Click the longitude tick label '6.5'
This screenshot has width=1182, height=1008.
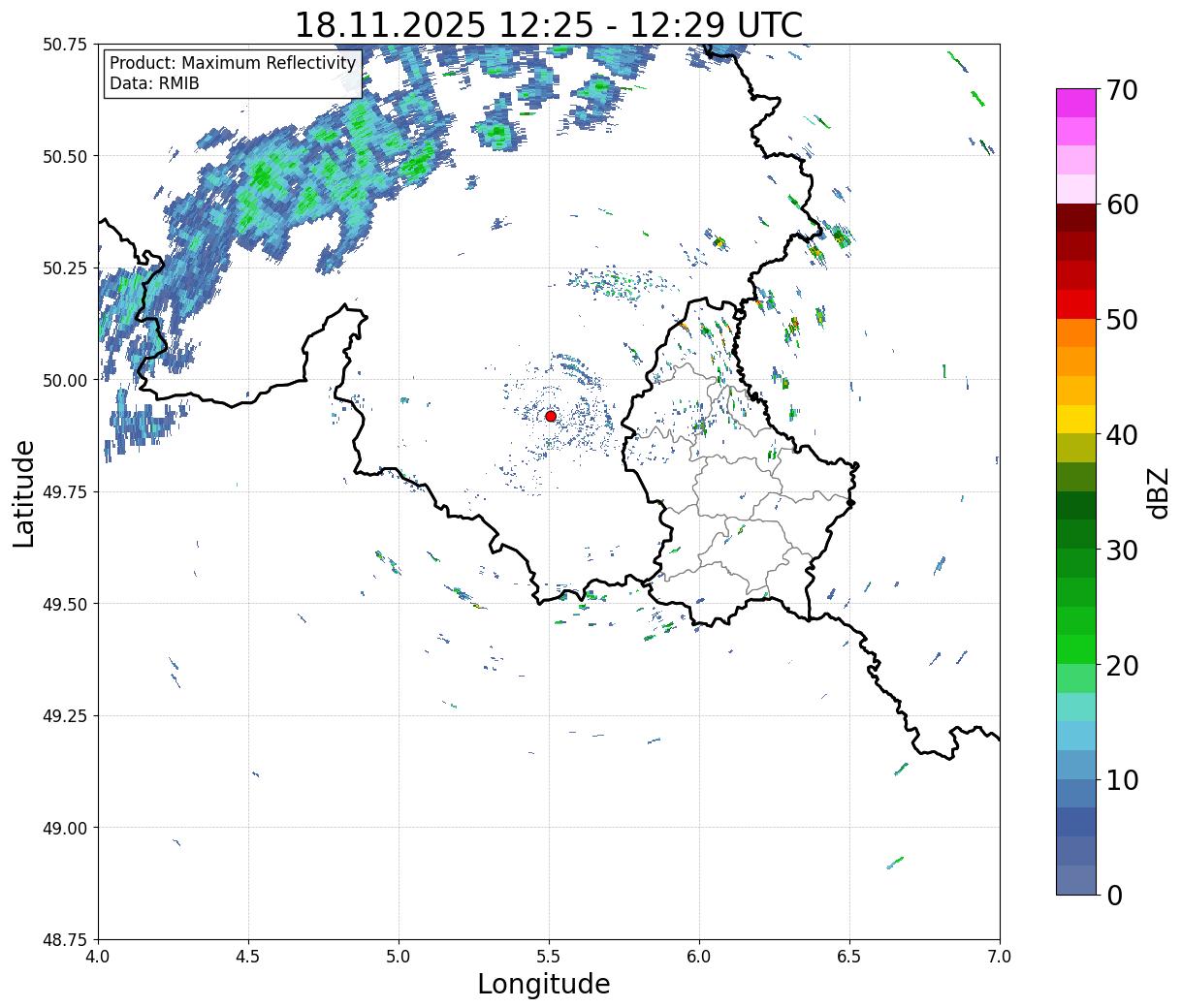point(849,957)
